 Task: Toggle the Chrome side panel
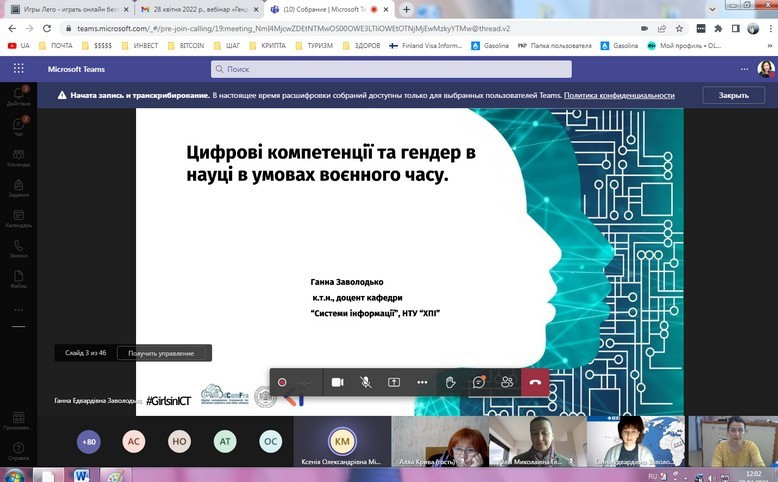[x=735, y=29]
